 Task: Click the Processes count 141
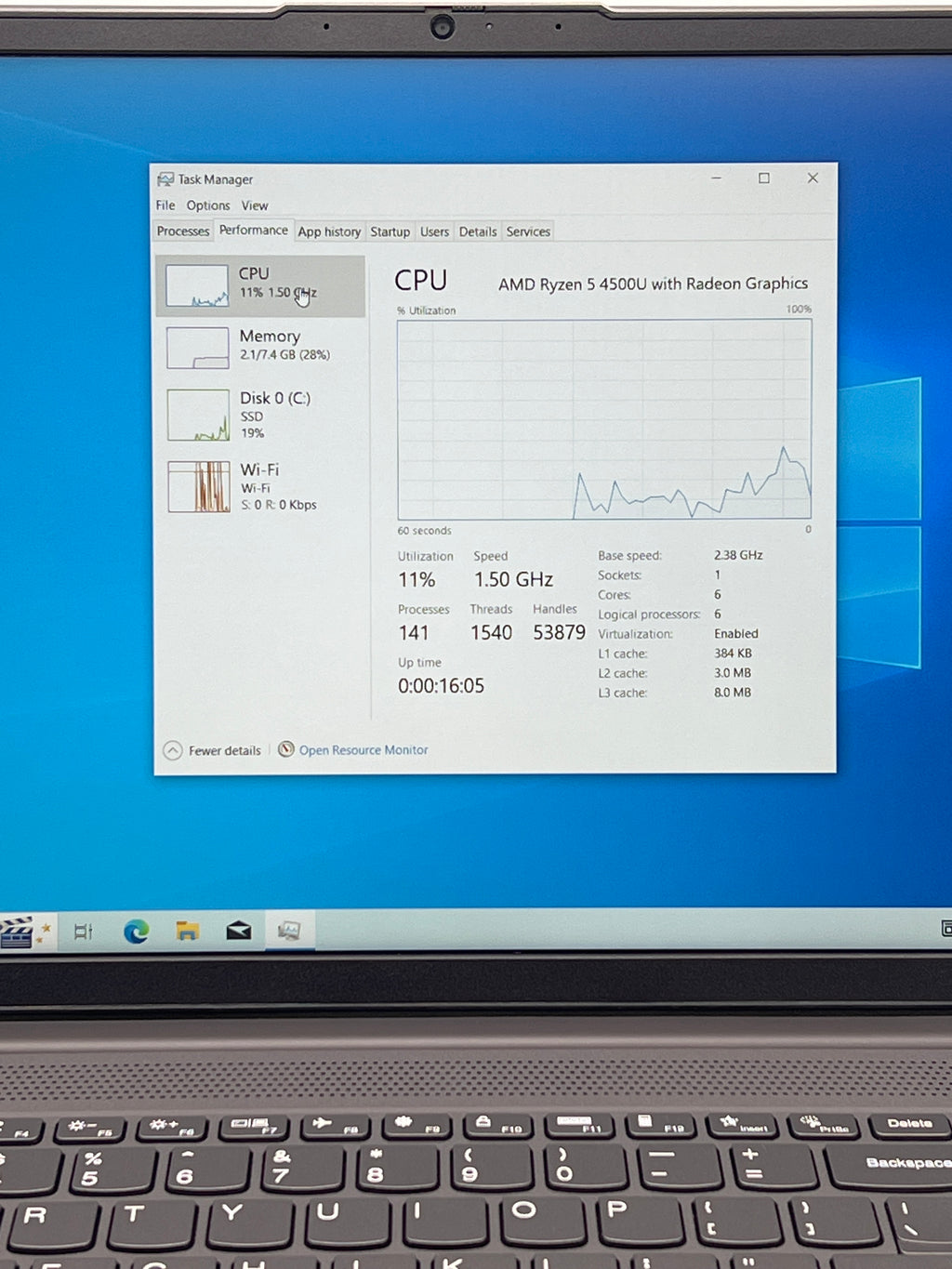(x=414, y=633)
